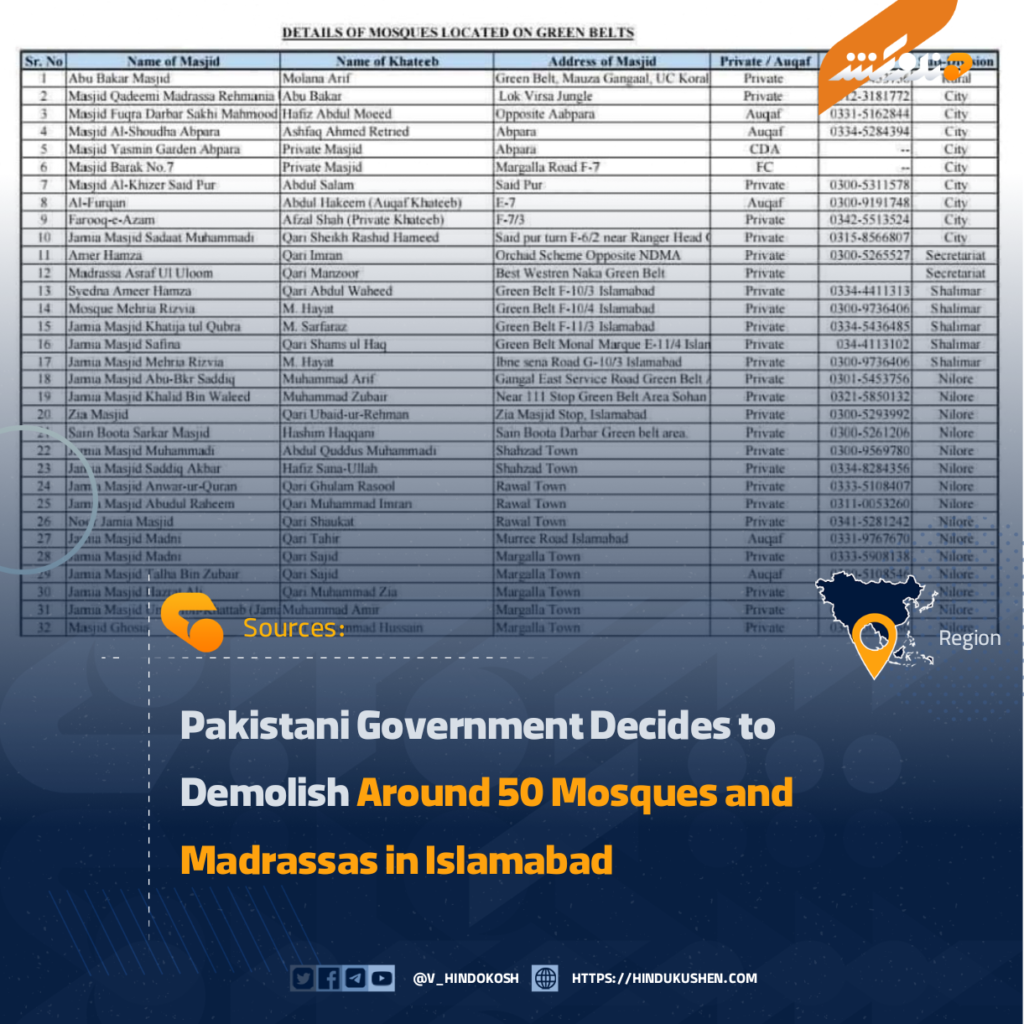Image resolution: width=1024 pixels, height=1024 pixels.
Task: Click the YouTube play icon
Action: coord(382,978)
